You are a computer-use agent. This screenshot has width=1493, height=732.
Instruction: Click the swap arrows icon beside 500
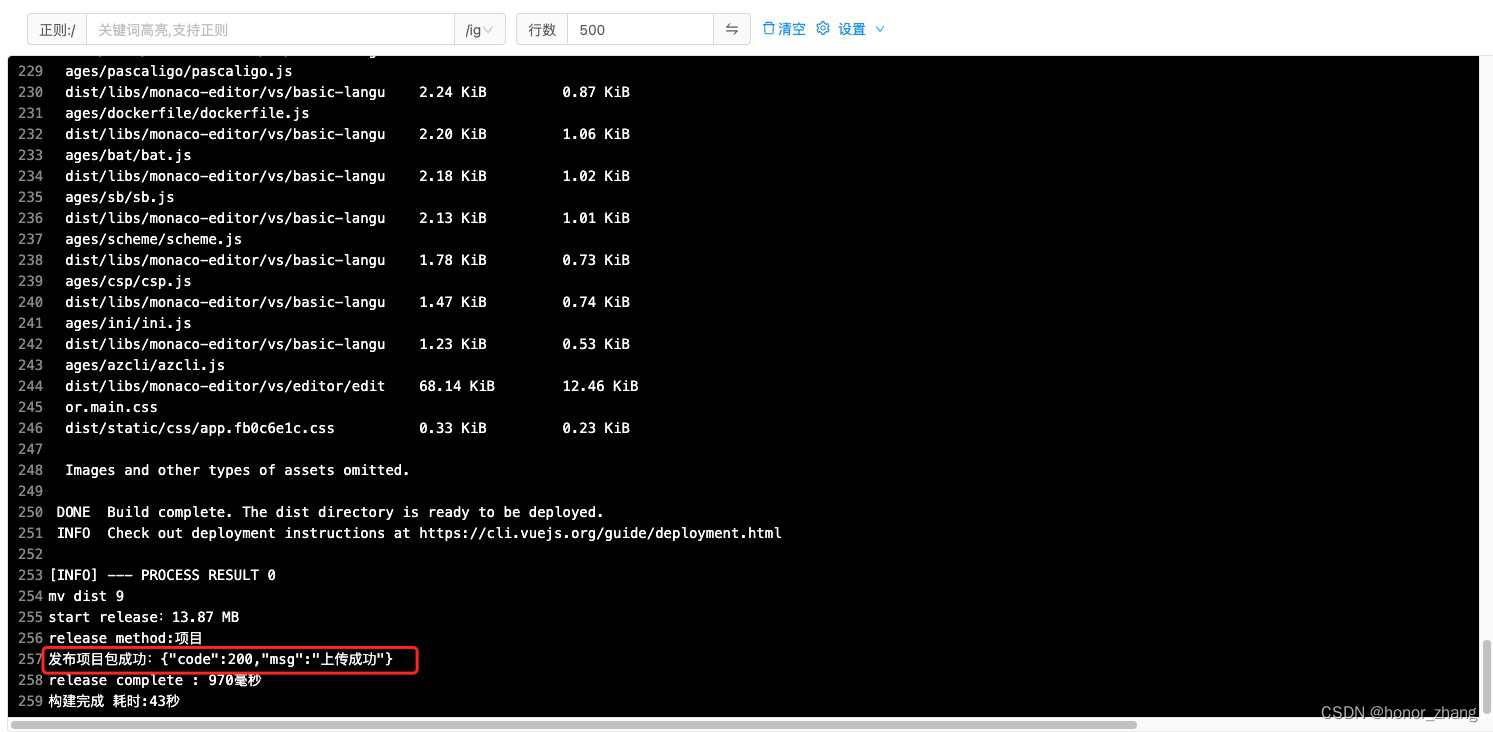click(732, 29)
